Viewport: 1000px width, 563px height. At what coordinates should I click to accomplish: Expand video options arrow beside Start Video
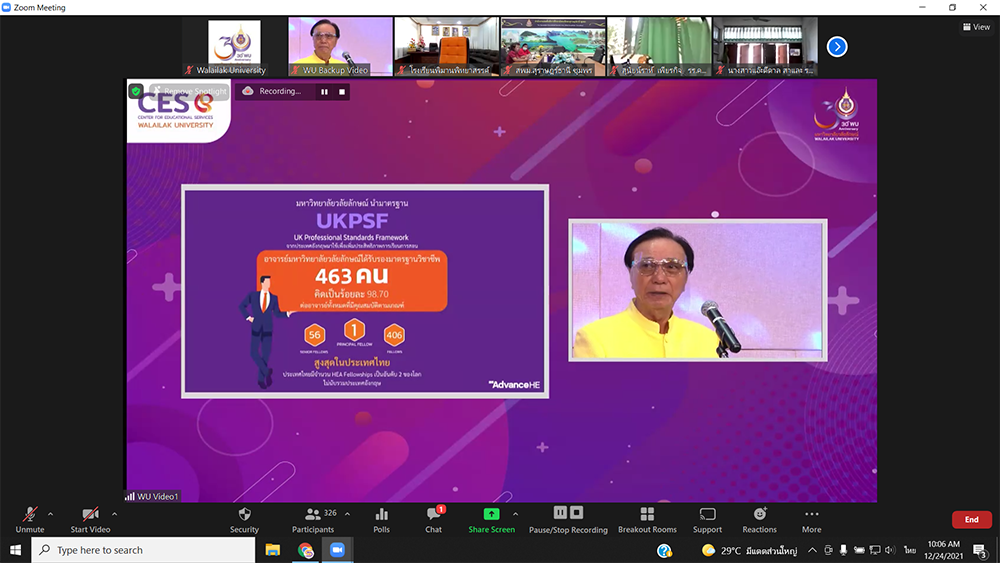coord(114,514)
